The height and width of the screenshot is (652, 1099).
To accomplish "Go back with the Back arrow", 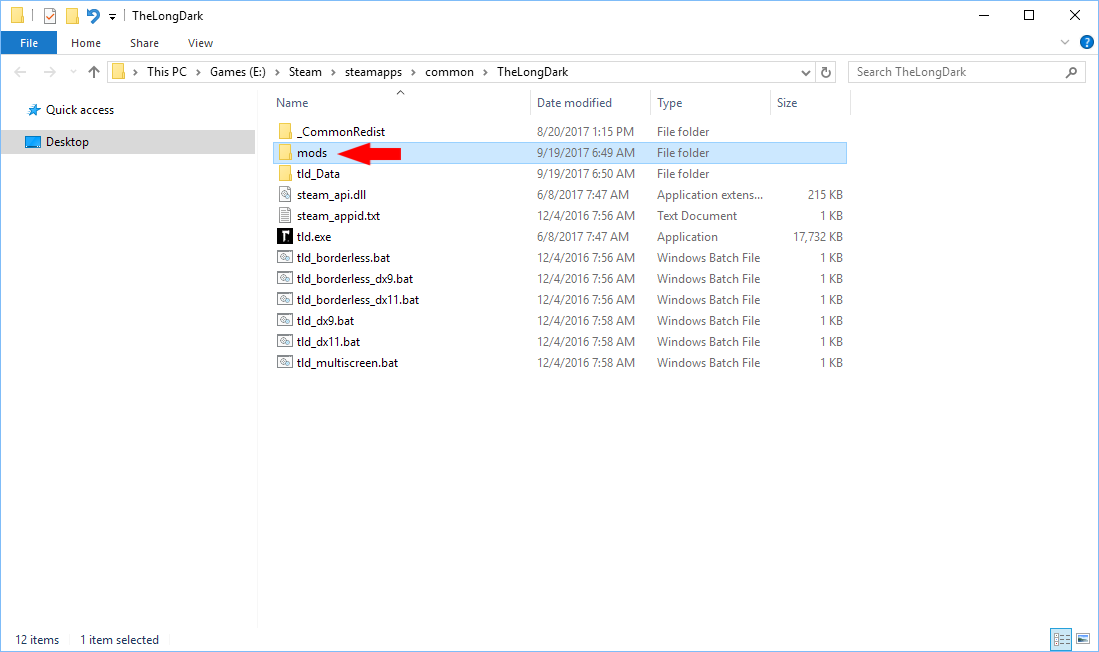I will (20, 72).
